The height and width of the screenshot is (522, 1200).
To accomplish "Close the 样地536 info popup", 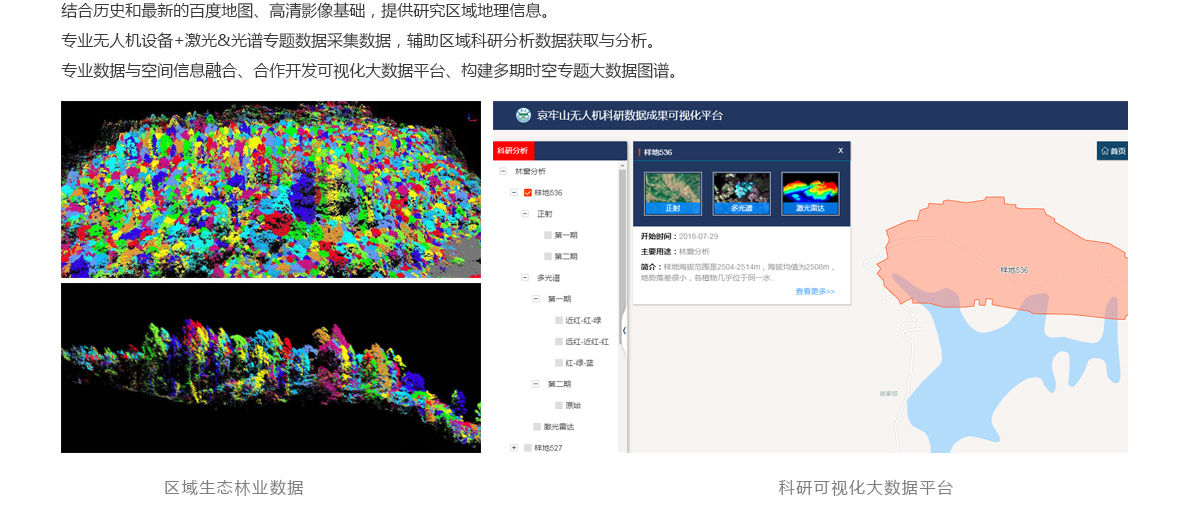I will [x=840, y=151].
